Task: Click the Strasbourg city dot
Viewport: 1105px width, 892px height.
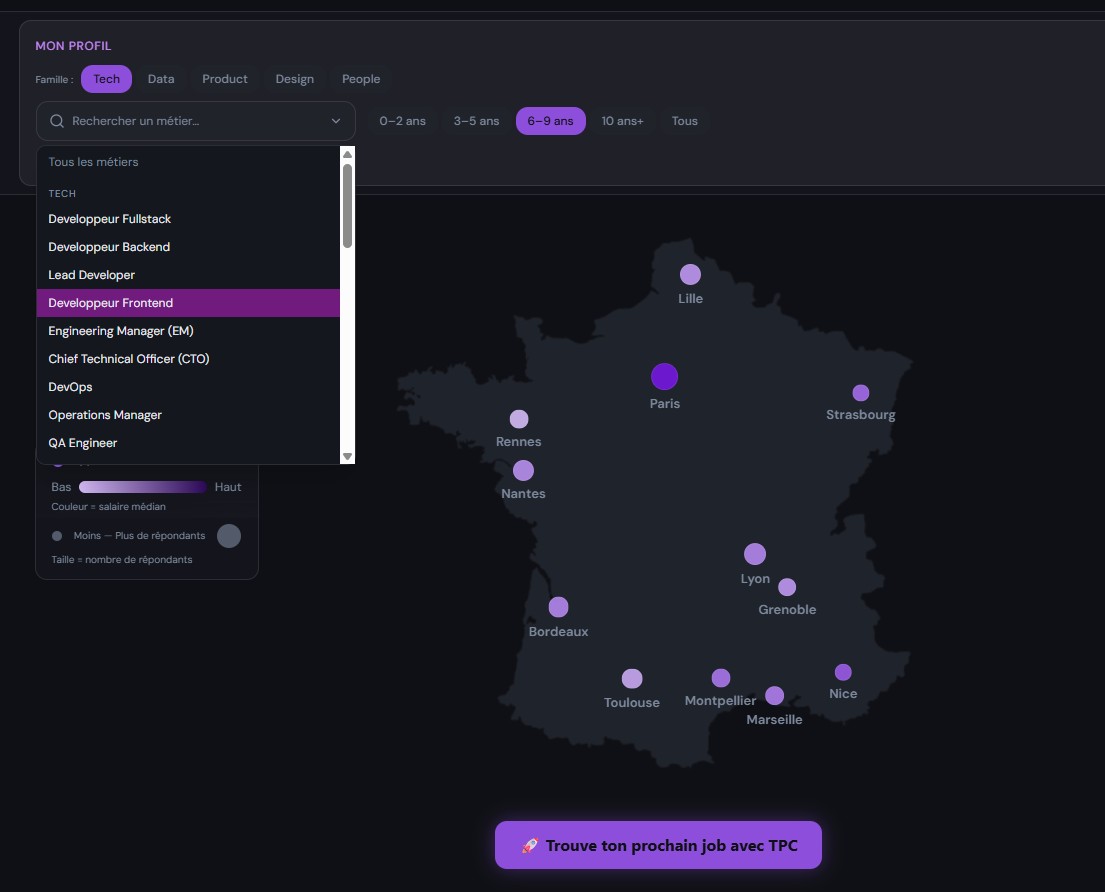Action: click(x=860, y=393)
